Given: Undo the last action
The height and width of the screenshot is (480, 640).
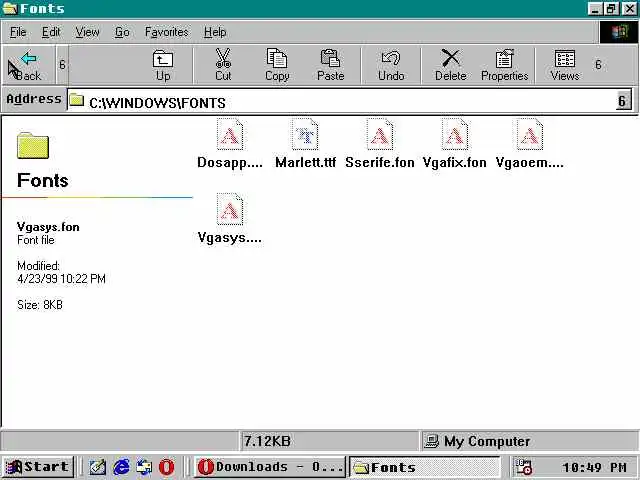Looking at the screenshot, I should (391, 65).
